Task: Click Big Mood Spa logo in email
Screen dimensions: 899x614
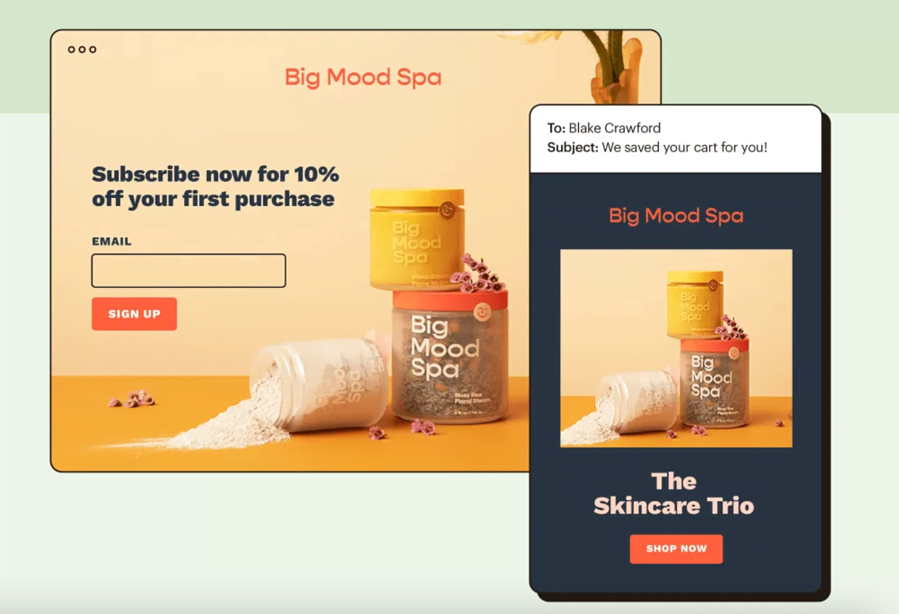Action: point(676,216)
